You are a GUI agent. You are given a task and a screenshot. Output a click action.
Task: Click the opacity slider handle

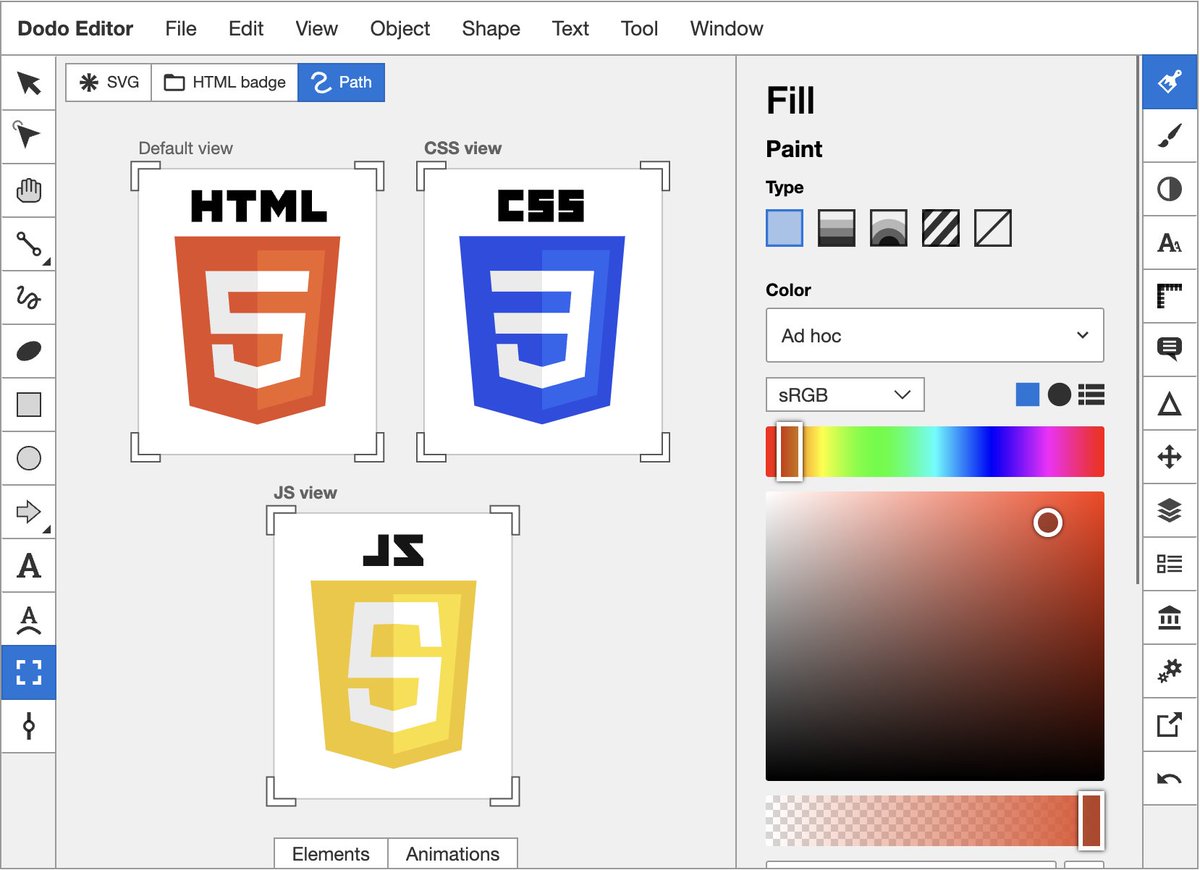pyautogui.click(x=1091, y=821)
